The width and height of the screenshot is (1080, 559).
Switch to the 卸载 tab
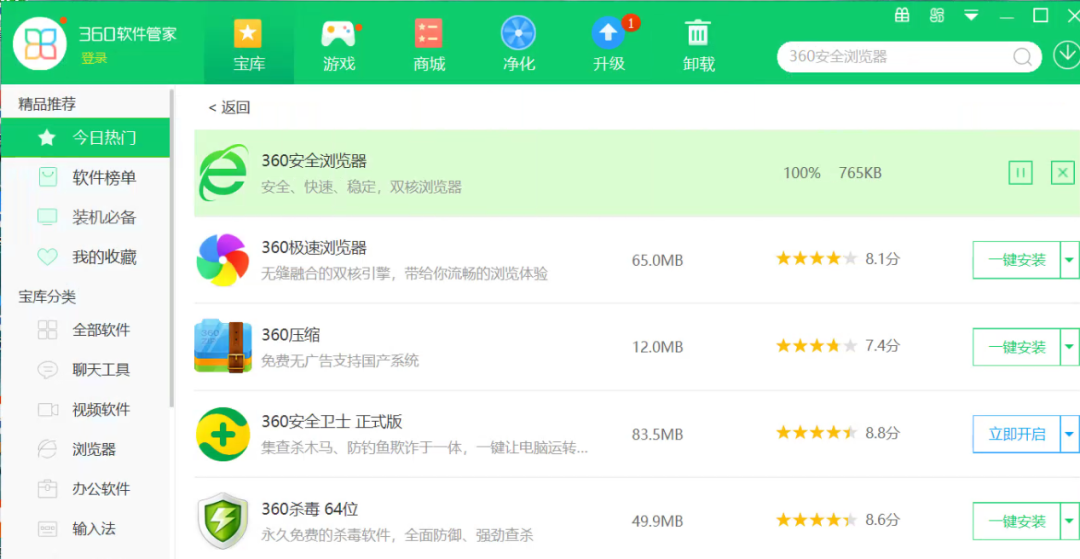tap(698, 43)
